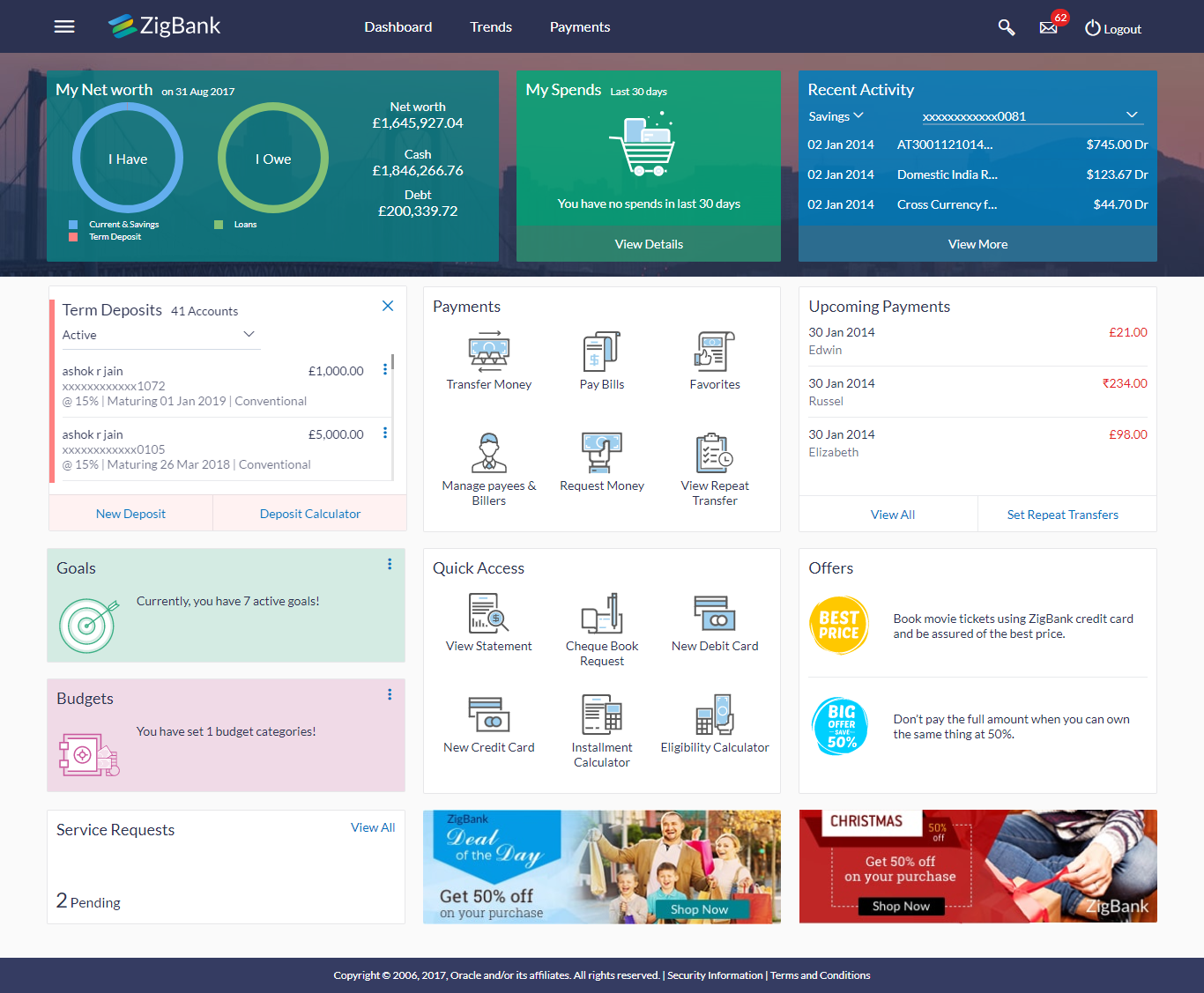
Task: Select AT3001121014... transaction row
Action: click(x=977, y=145)
